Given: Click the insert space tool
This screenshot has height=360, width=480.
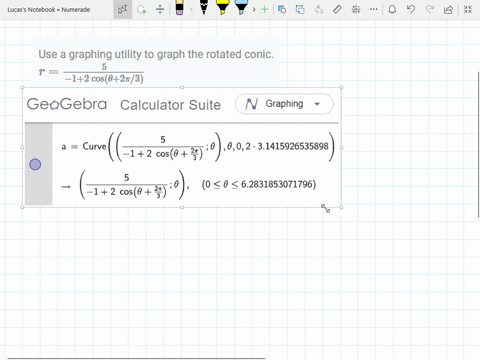Looking at the screenshot, I should point(160,9).
